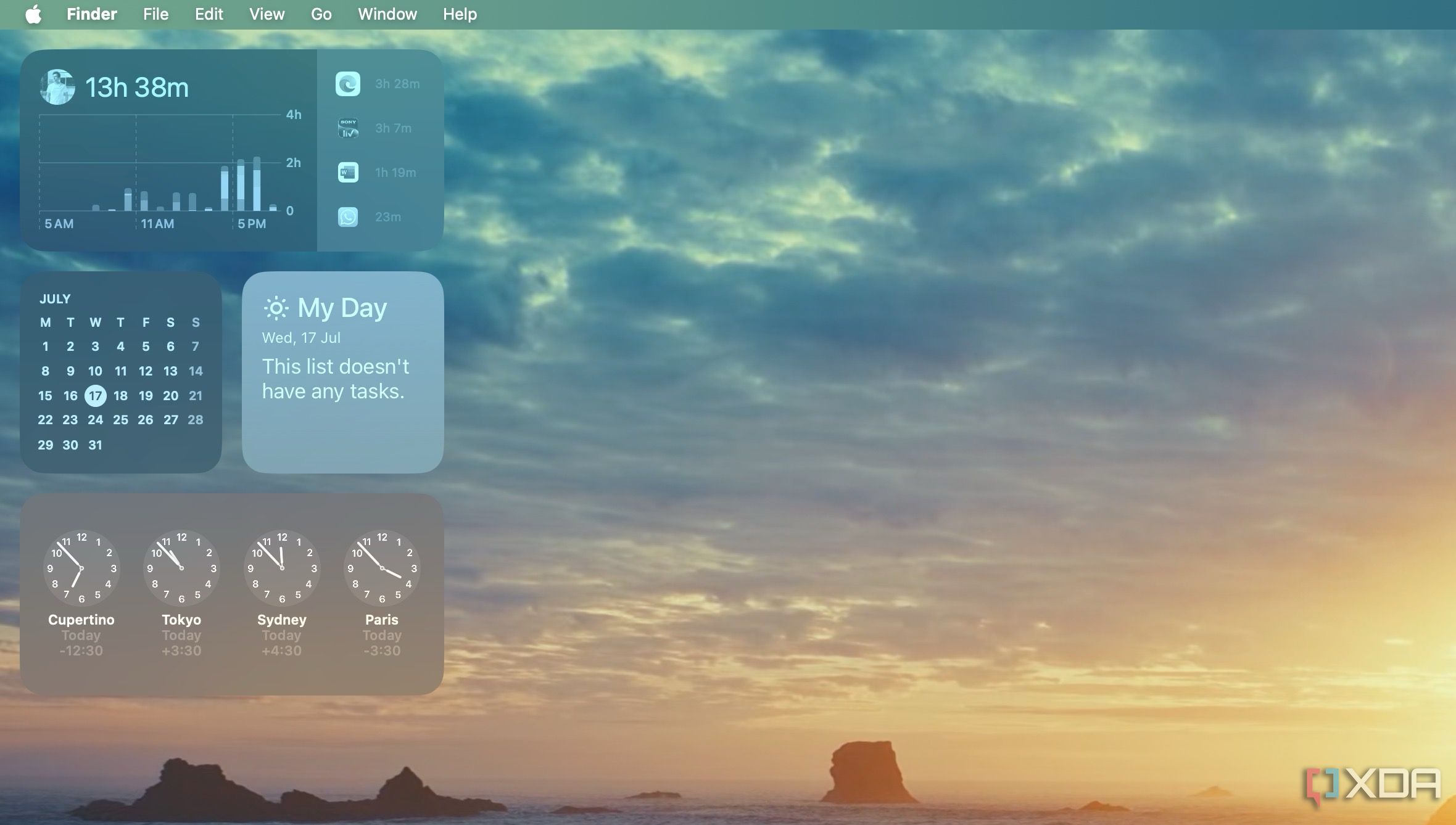Select date 10 in the calendar widget

(95, 371)
